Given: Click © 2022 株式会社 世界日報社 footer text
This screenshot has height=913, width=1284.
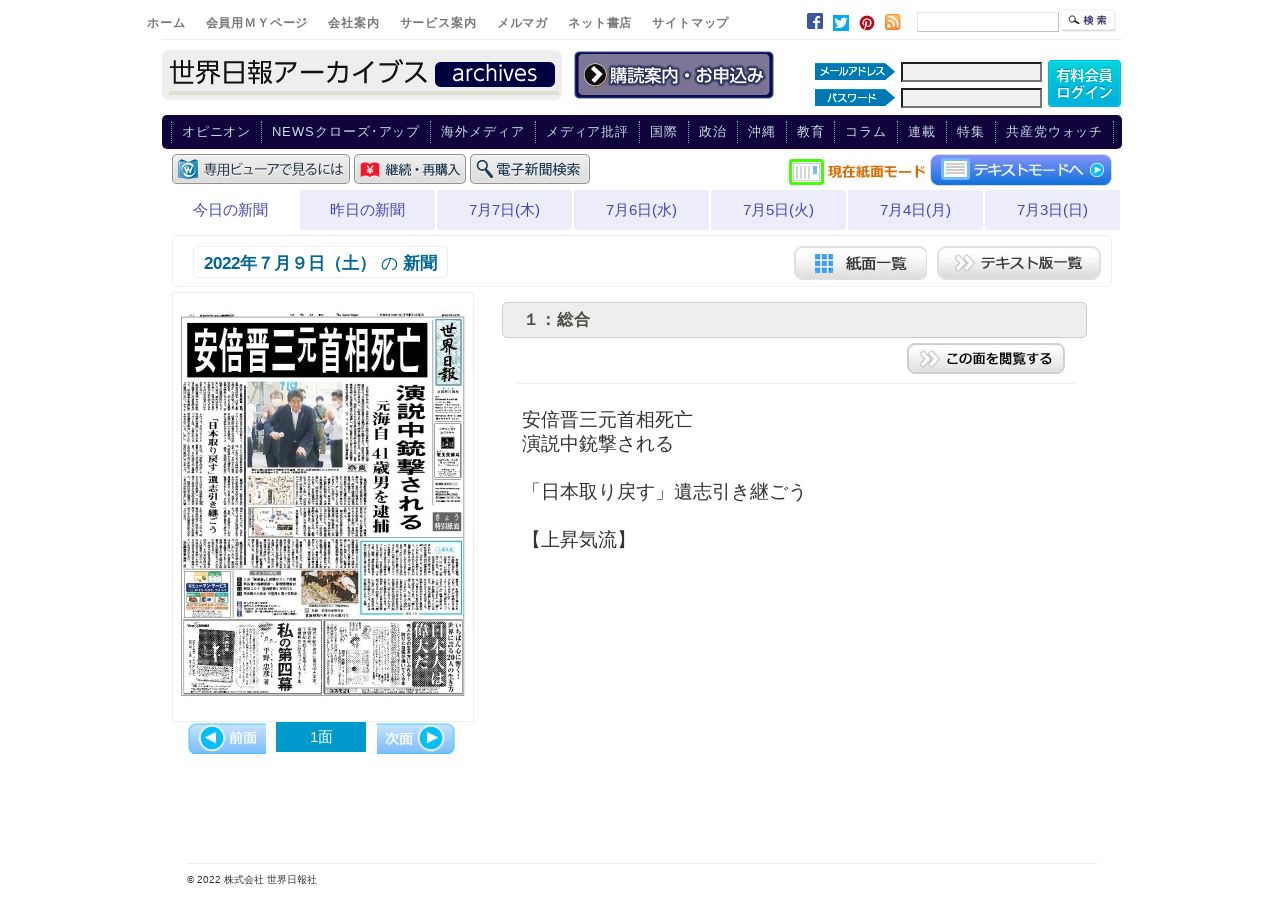Looking at the screenshot, I should (252, 880).
